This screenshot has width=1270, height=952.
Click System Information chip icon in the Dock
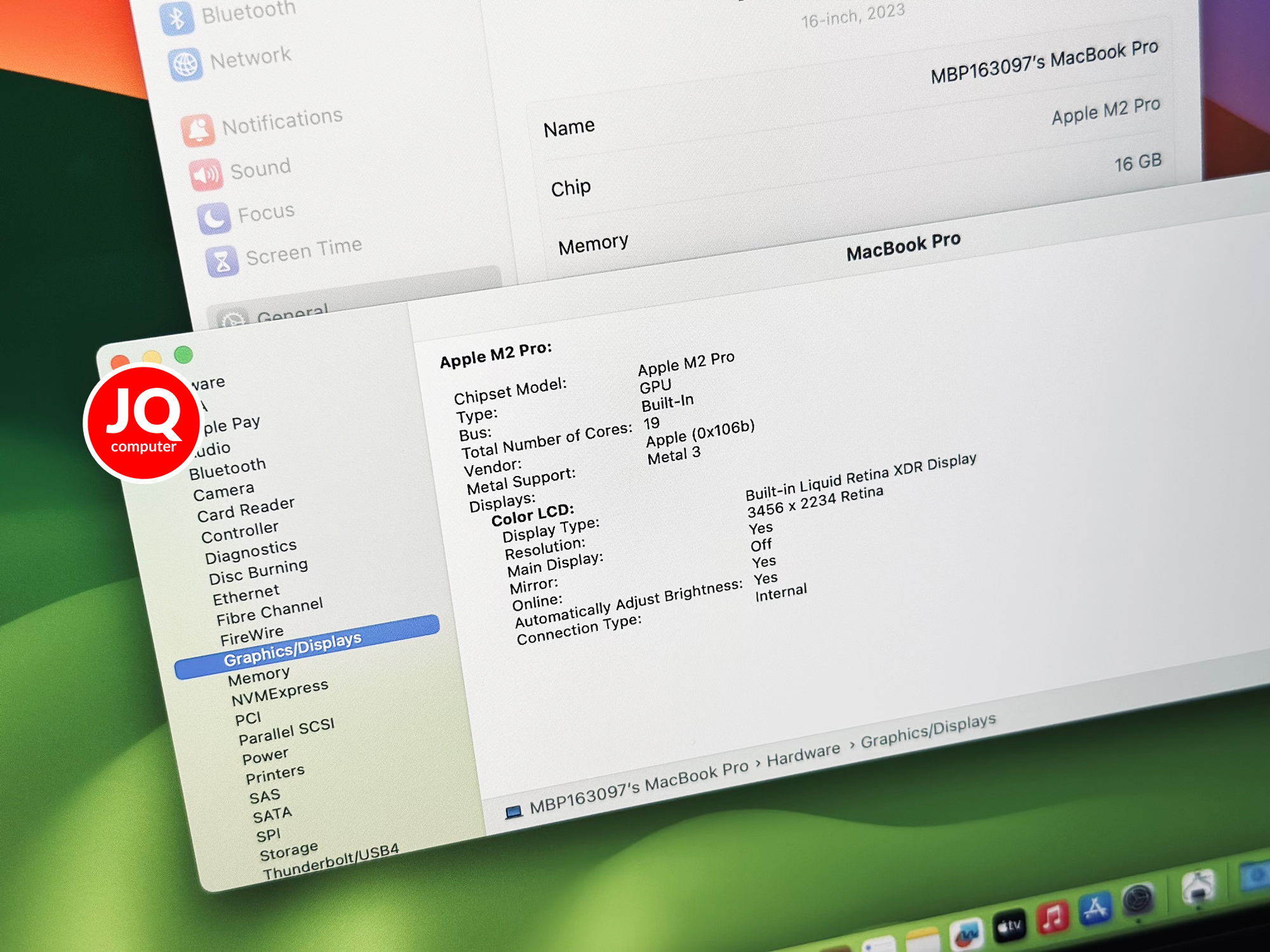[x=1198, y=885]
